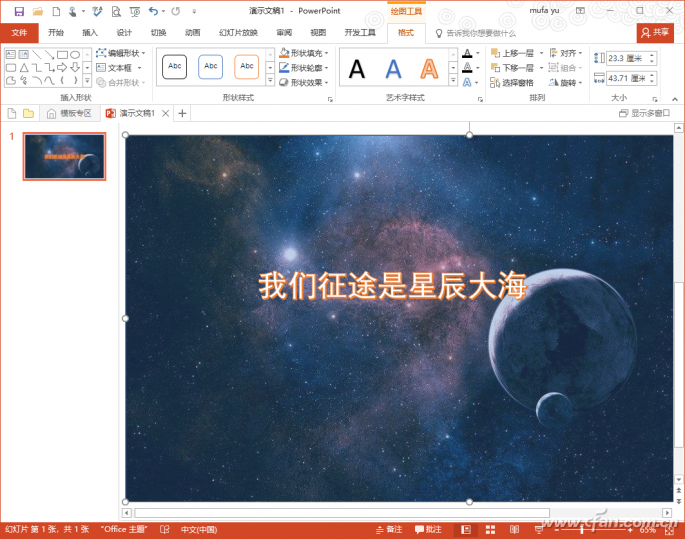Toggle normal view button in status bar
Viewport: 685px width, 539px height.
[466, 530]
